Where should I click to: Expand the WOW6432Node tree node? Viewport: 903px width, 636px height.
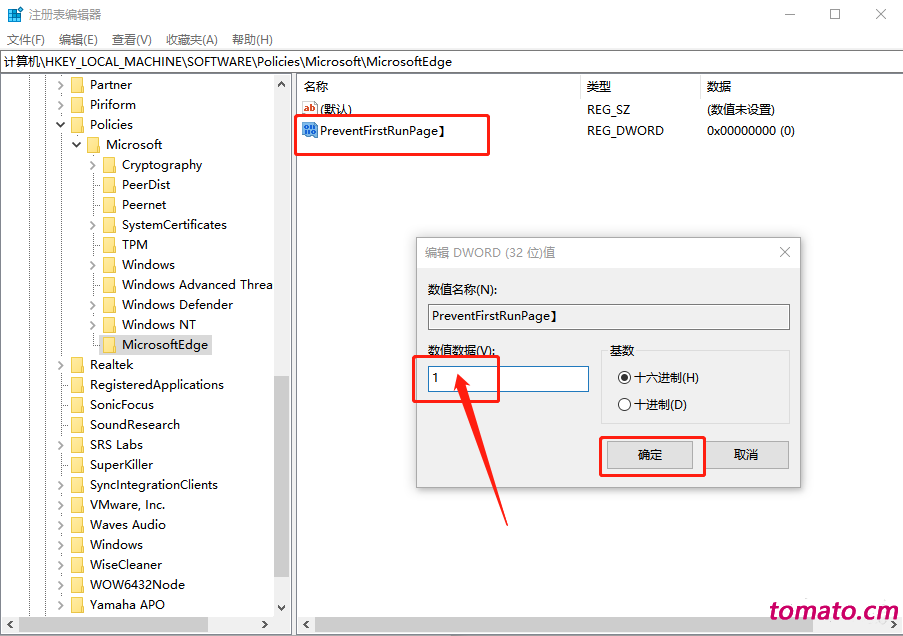(60, 585)
